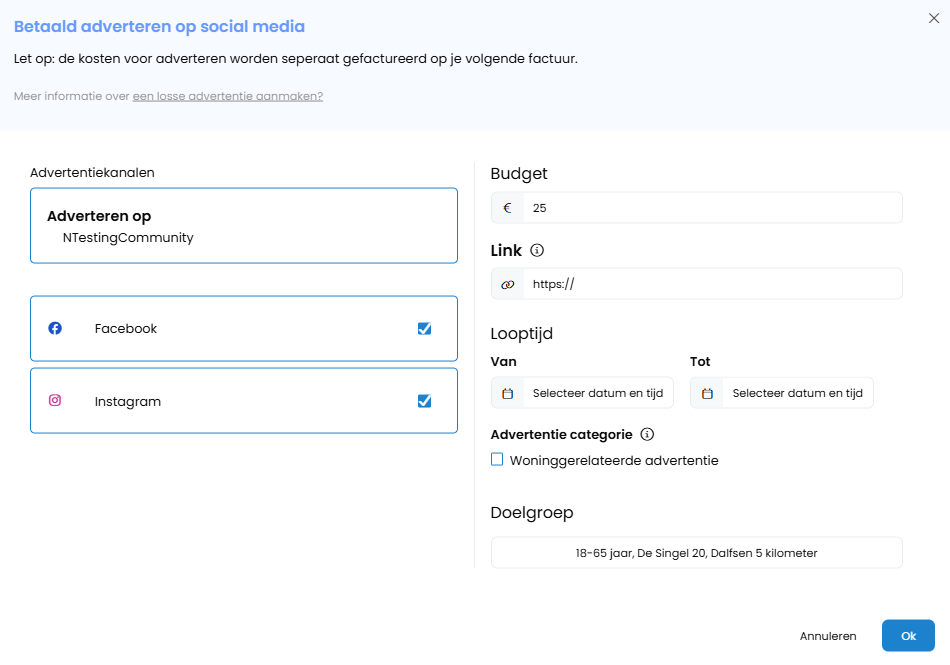
Task: Select the Adverteren op NTestingCommunity box
Action: point(244,226)
